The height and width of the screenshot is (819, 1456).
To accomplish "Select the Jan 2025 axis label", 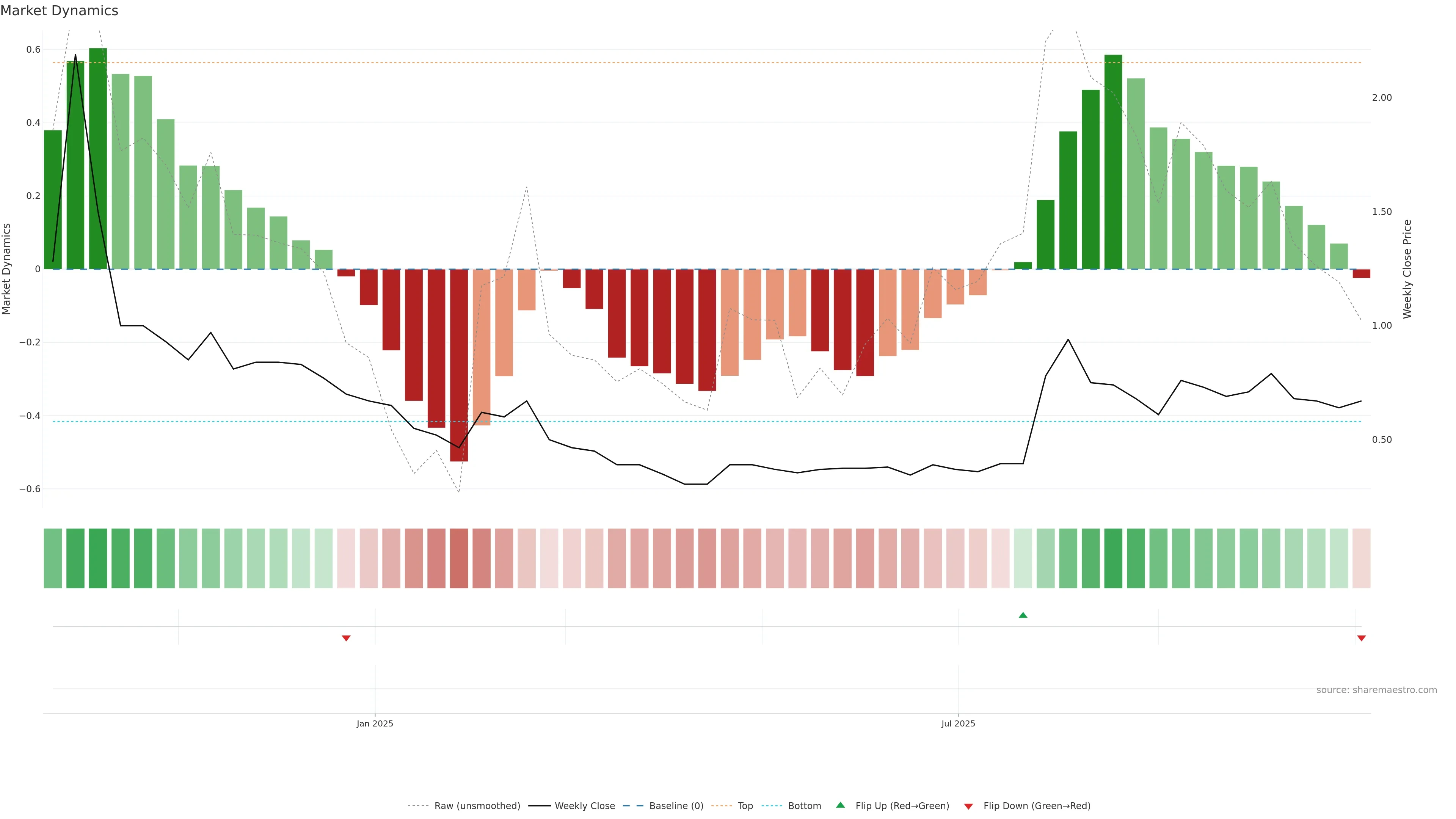I will click(x=375, y=723).
